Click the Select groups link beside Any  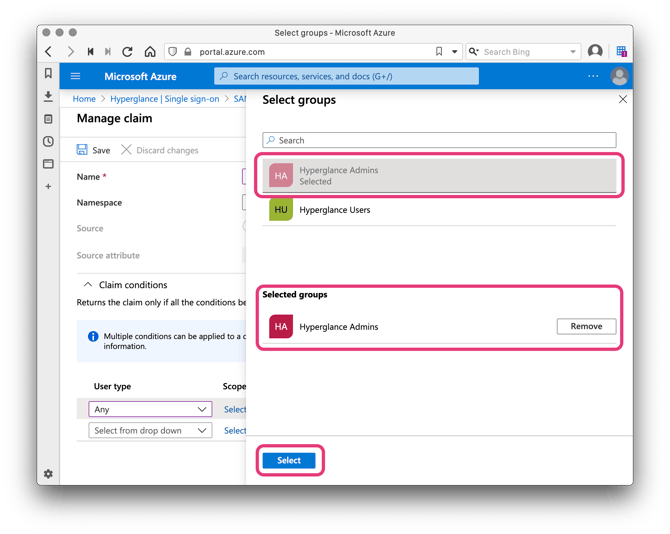coord(235,409)
